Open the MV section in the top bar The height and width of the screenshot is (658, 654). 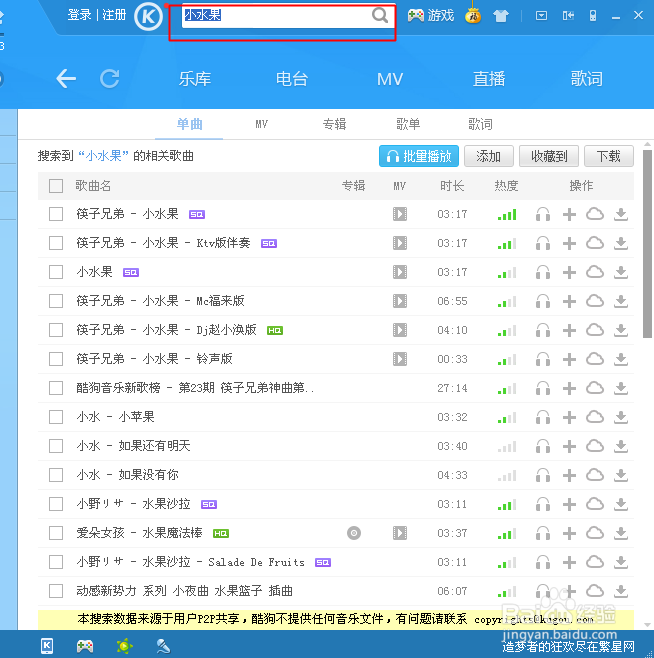390,79
